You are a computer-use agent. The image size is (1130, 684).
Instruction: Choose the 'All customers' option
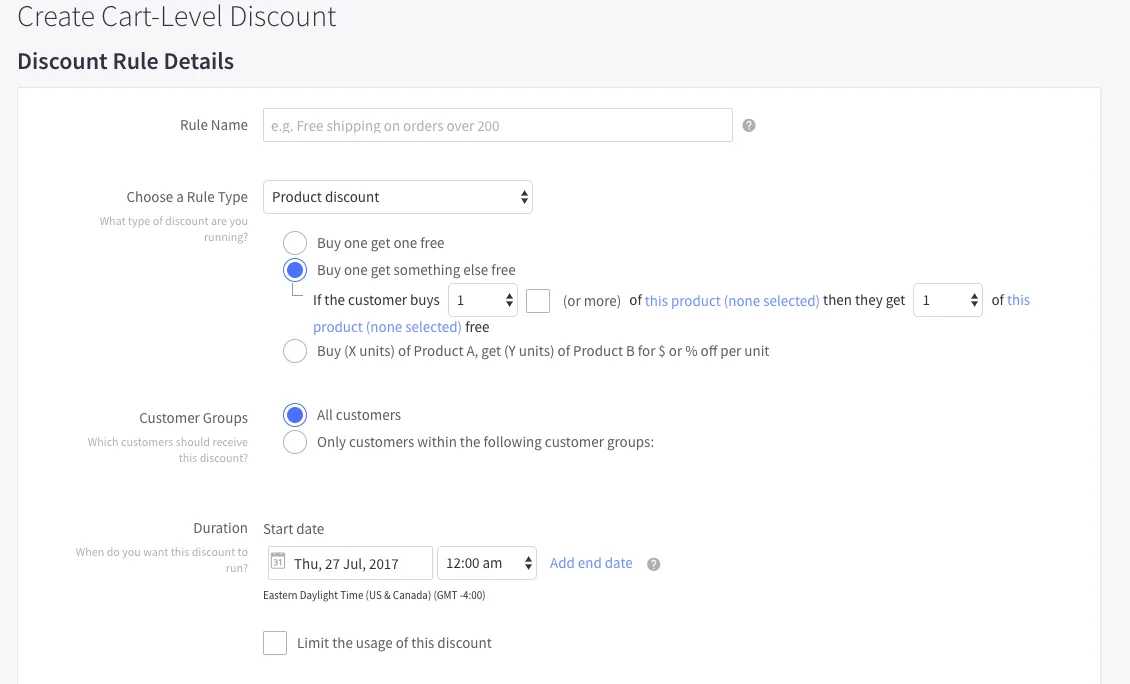pyautogui.click(x=295, y=415)
